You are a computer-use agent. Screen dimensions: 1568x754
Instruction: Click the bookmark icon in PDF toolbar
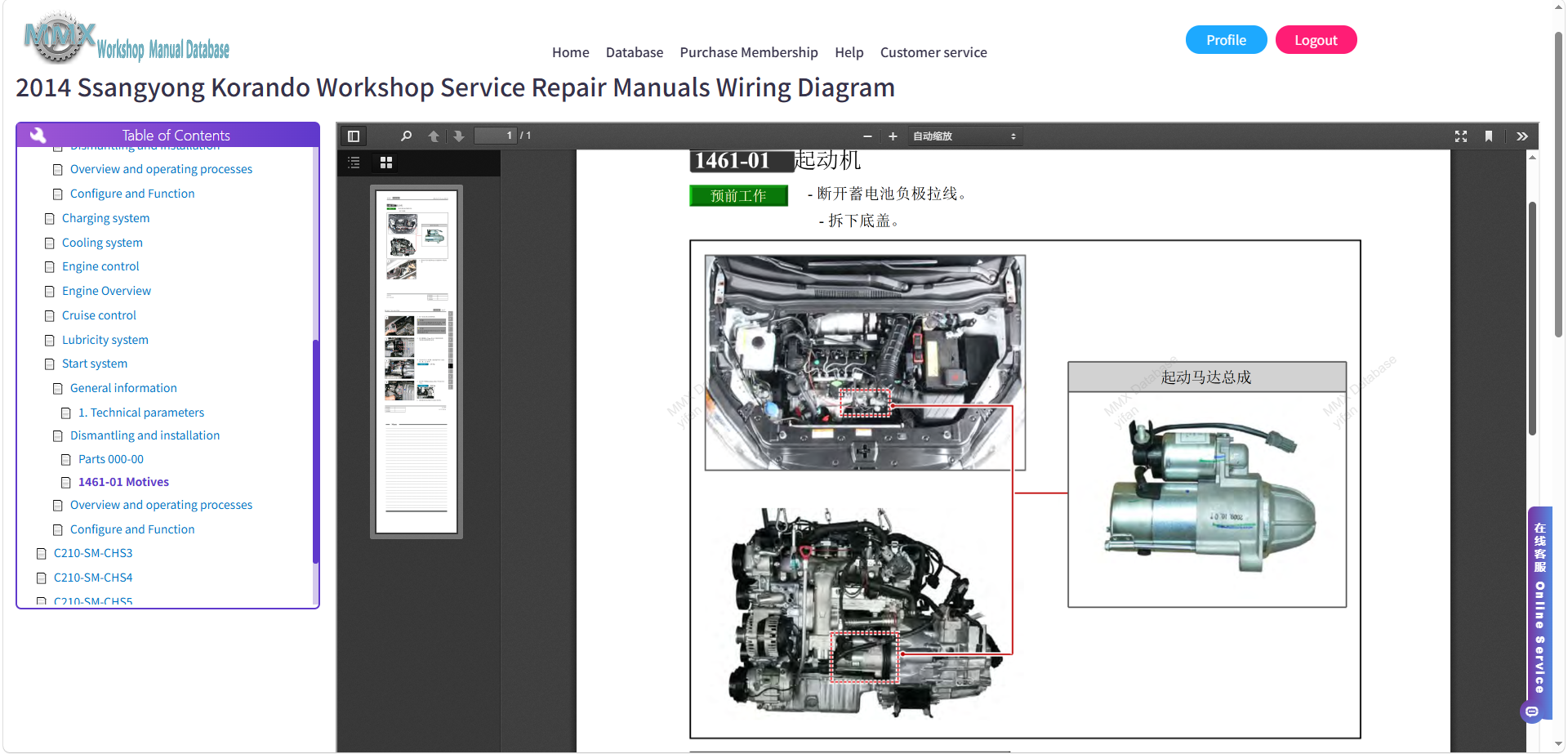[1489, 136]
